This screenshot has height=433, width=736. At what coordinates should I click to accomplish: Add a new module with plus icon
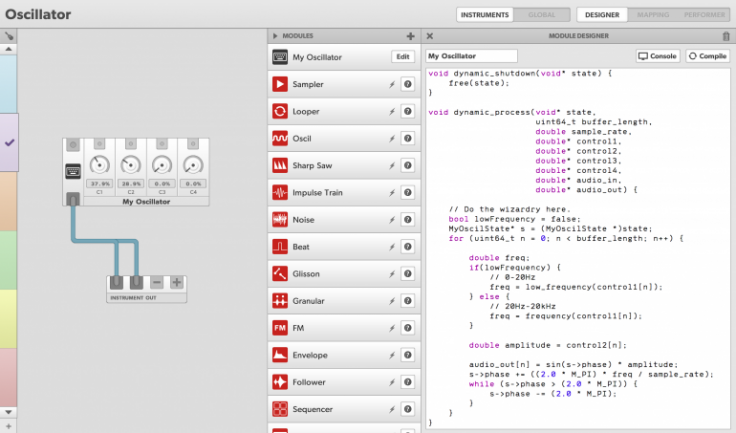[410, 36]
